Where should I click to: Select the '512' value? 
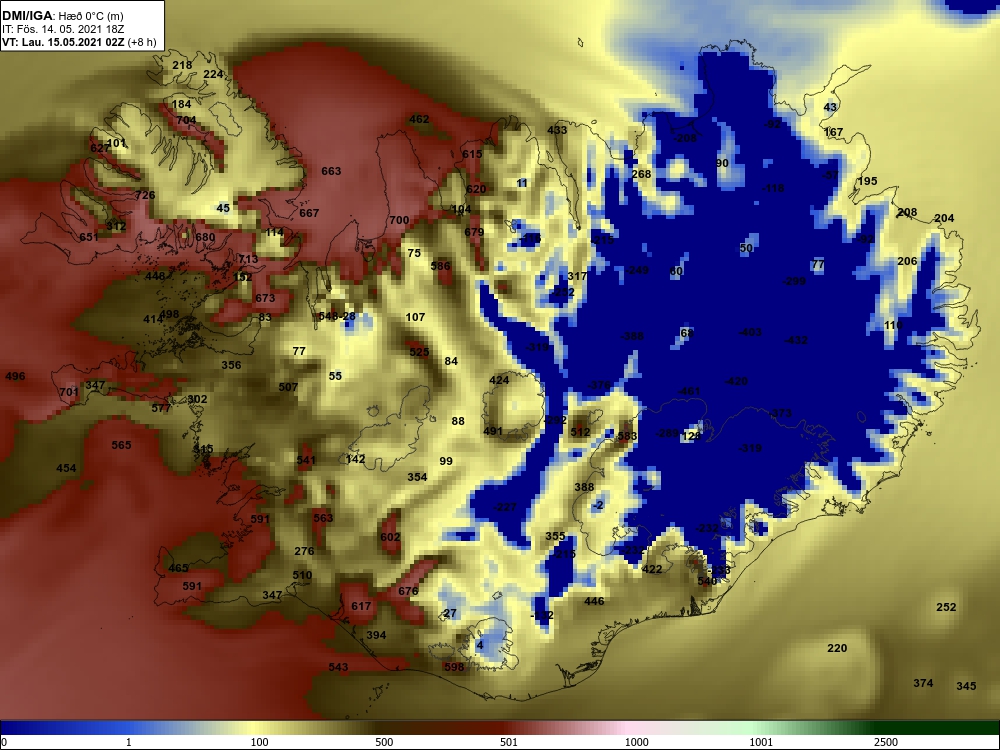click(580, 432)
